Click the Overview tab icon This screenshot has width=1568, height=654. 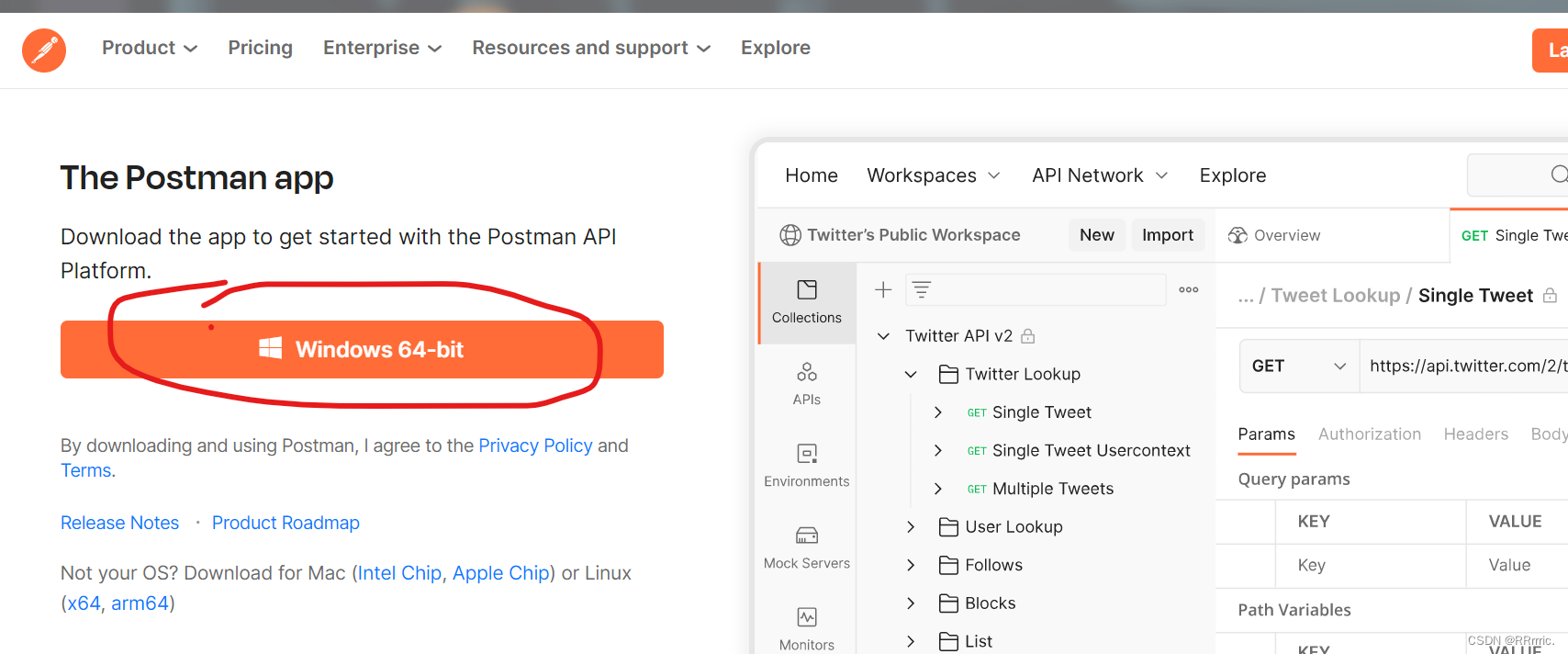[1238, 235]
